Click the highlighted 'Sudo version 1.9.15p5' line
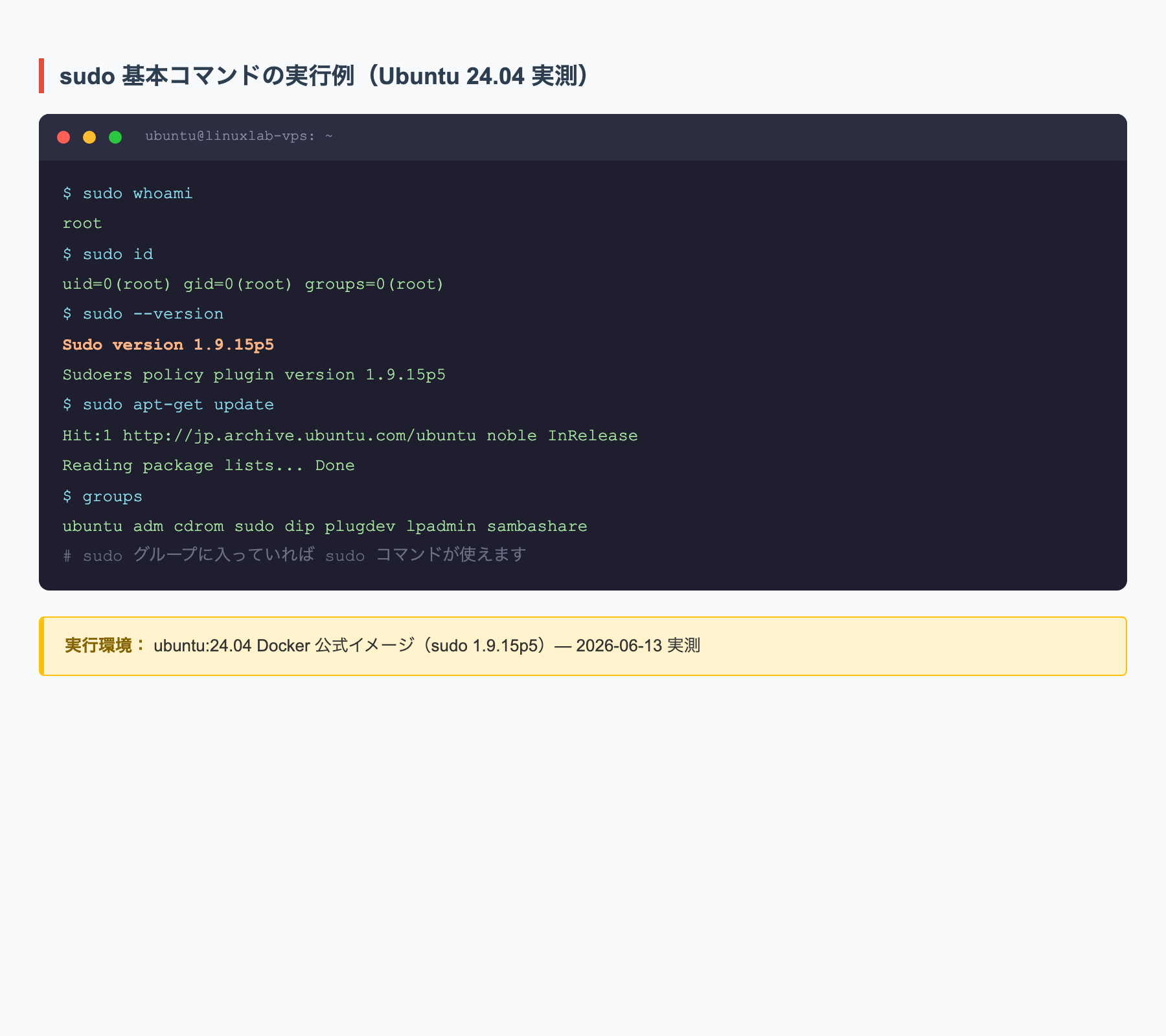1166x1036 pixels. pyautogui.click(x=168, y=345)
